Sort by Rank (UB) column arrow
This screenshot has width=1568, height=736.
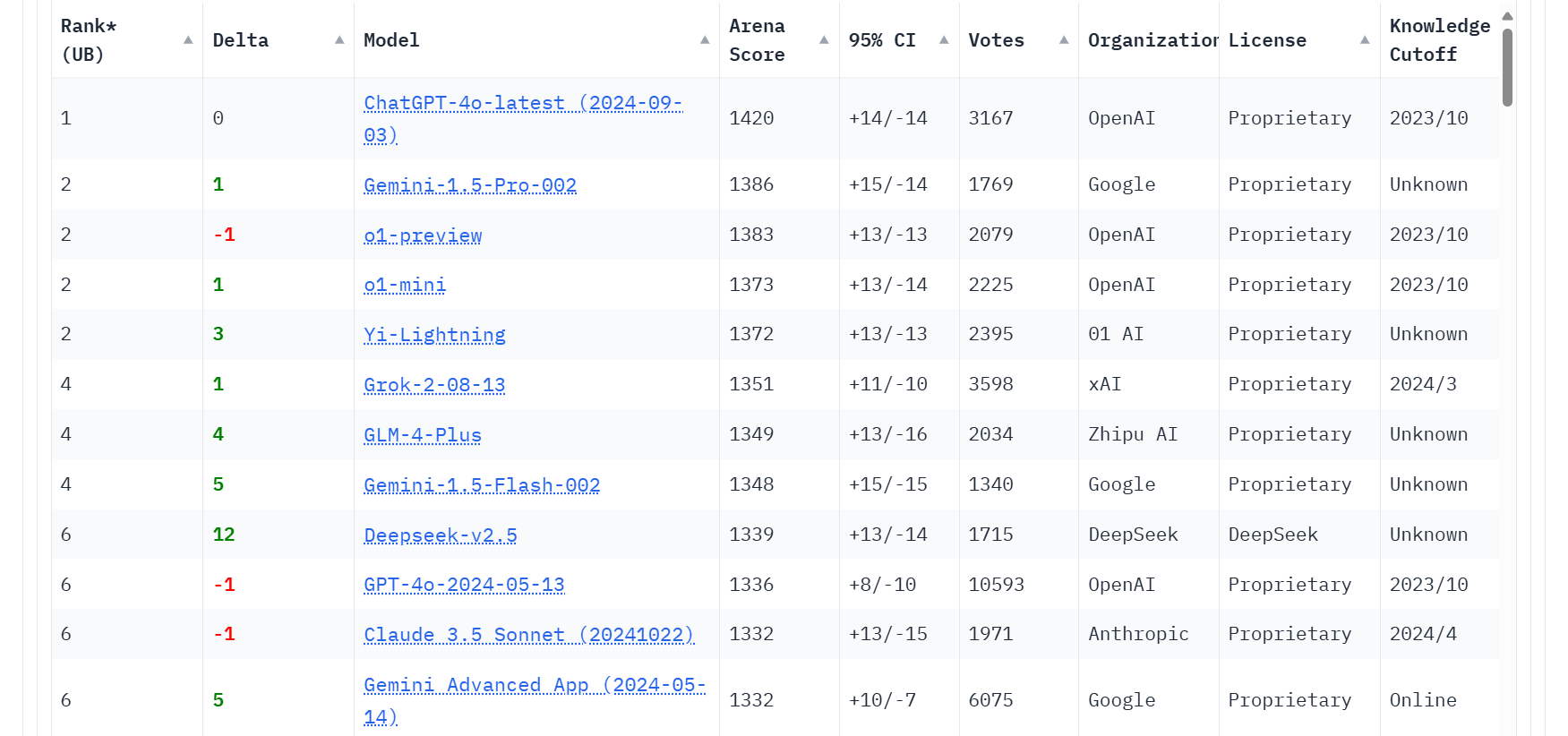point(188,40)
